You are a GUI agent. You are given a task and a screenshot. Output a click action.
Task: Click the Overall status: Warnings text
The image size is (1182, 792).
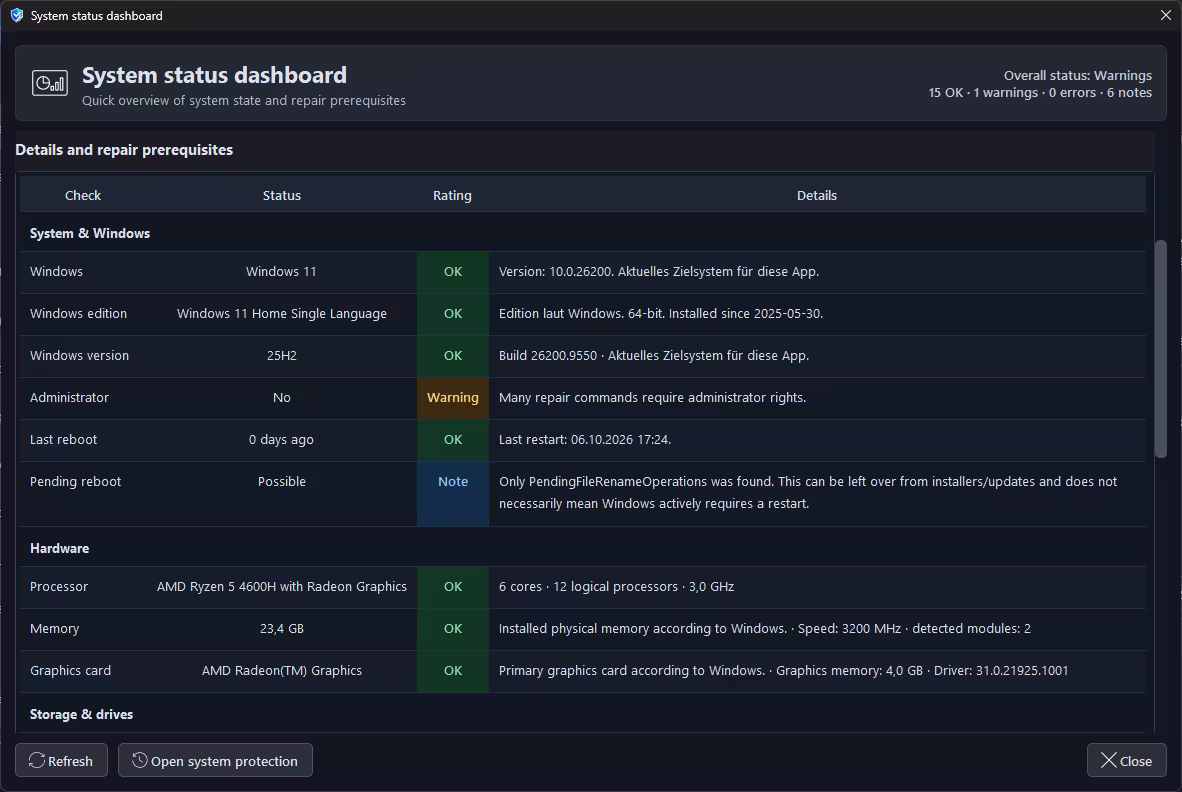click(x=1078, y=75)
